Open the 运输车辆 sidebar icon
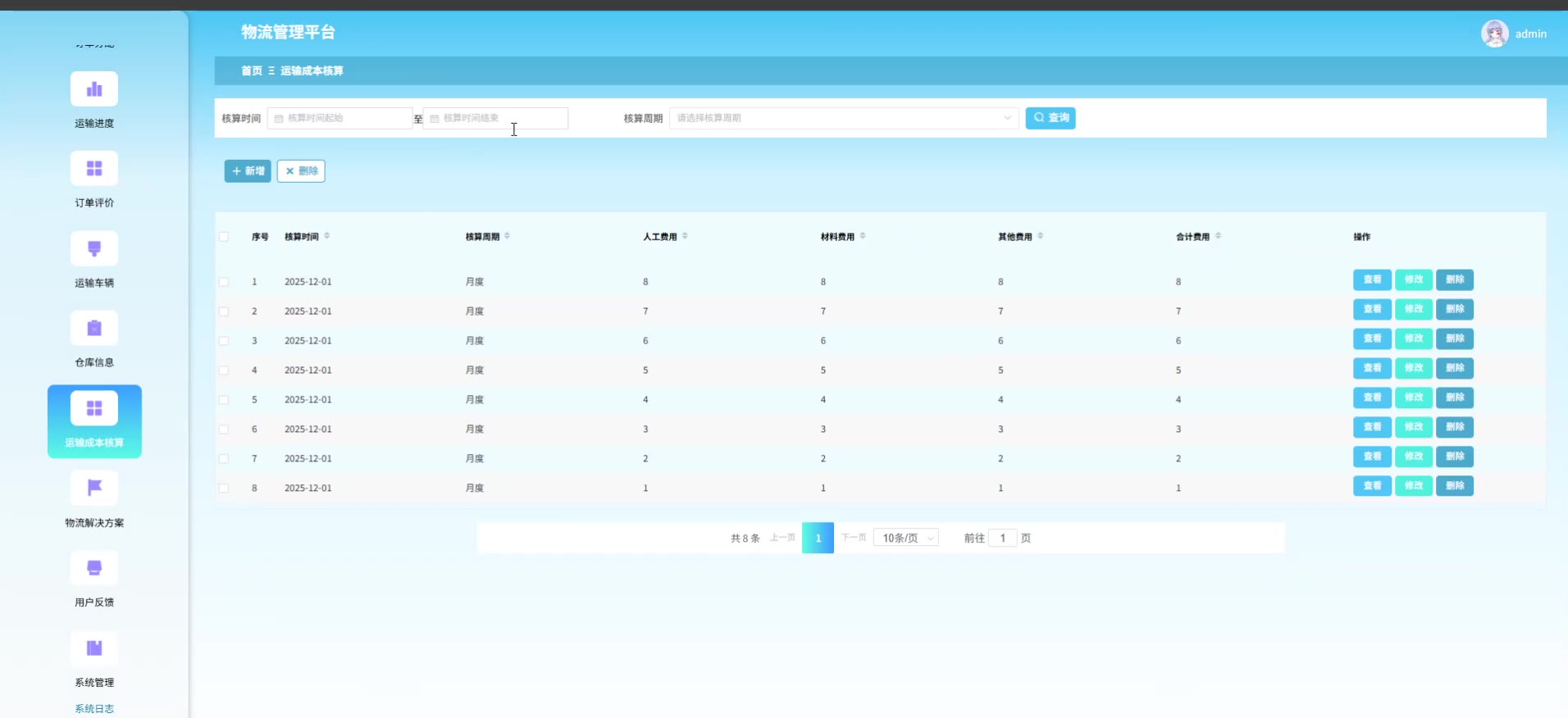The width and height of the screenshot is (1568, 718). point(94,249)
